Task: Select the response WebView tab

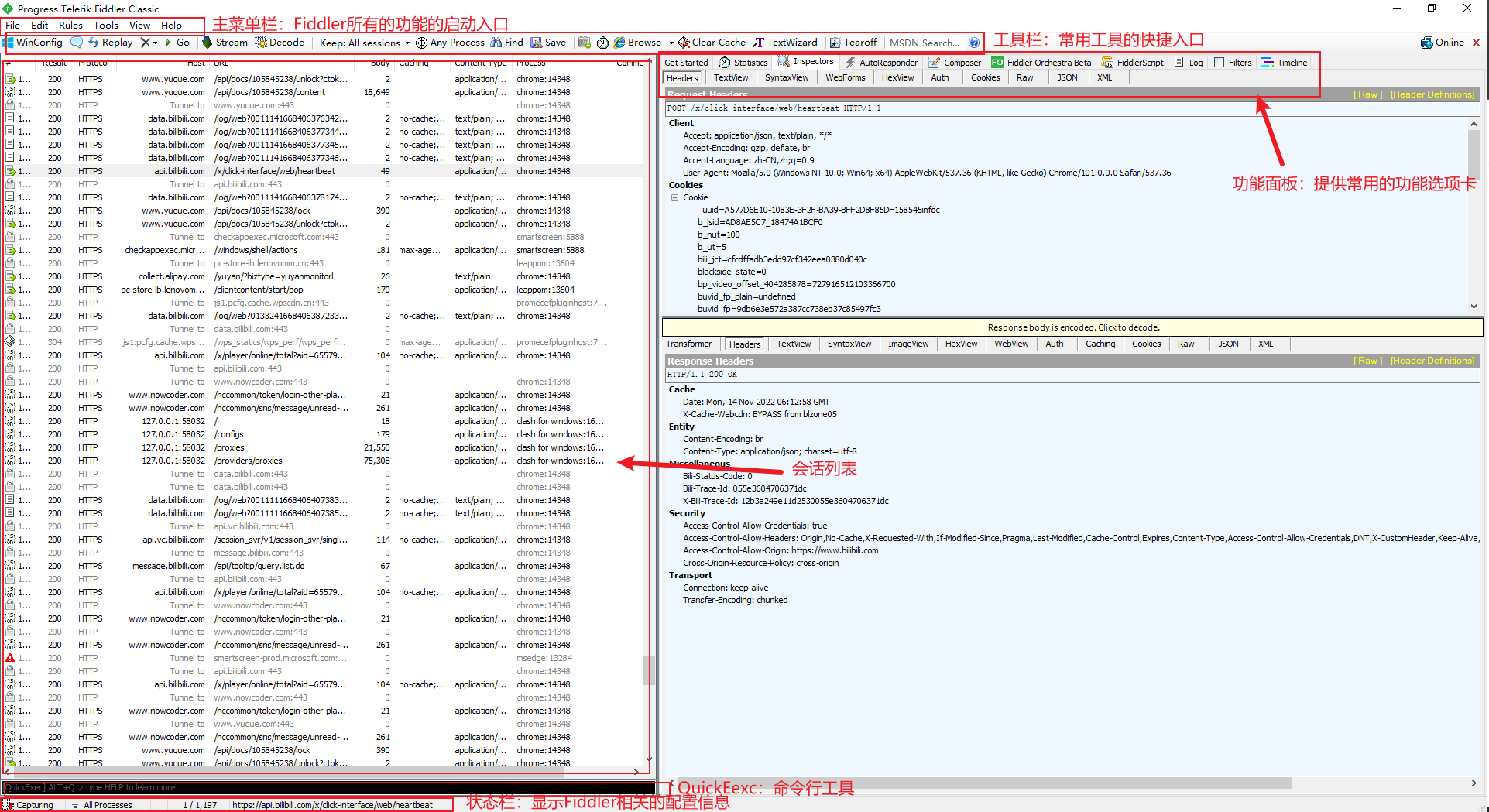Action: tap(1011, 344)
